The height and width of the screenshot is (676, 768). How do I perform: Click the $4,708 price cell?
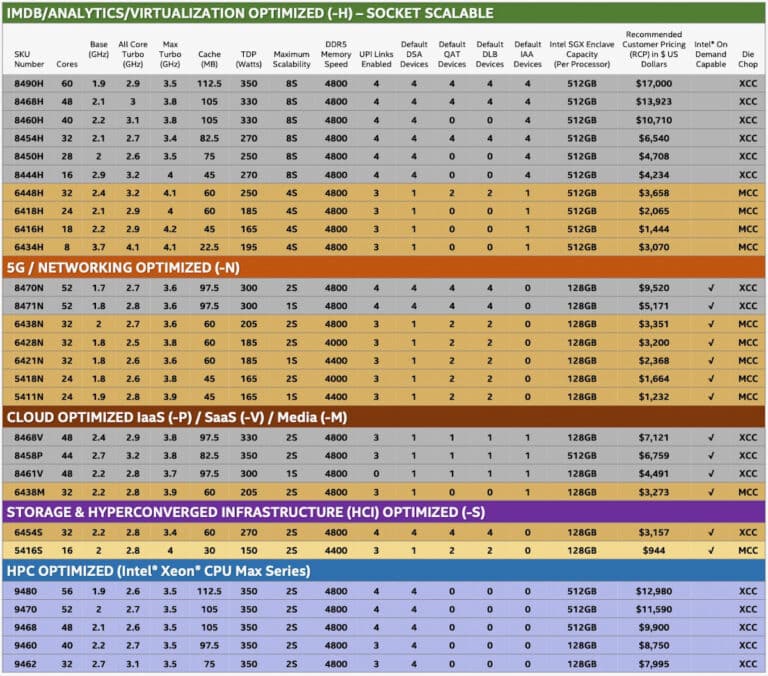tap(653, 156)
